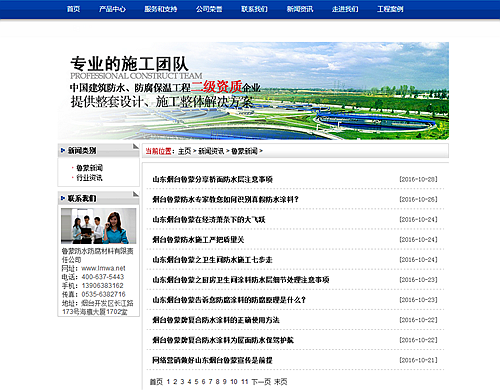Jump to 末页 last page
The height and width of the screenshot is (390, 500).
coord(280,382)
